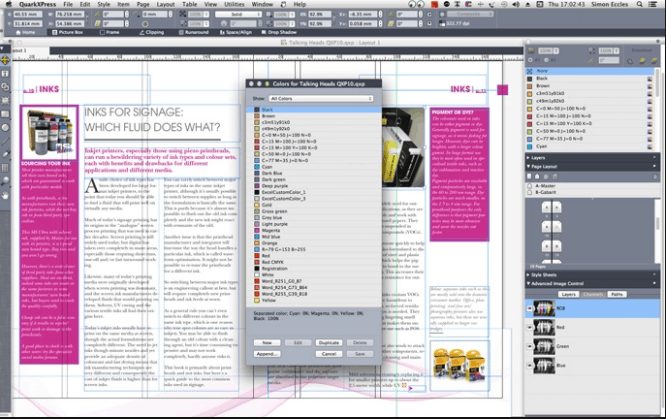The height and width of the screenshot is (419, 666).
Task: Expand the Style Sheets palette section
Action: pyautogui.click(x=528, y=275)
